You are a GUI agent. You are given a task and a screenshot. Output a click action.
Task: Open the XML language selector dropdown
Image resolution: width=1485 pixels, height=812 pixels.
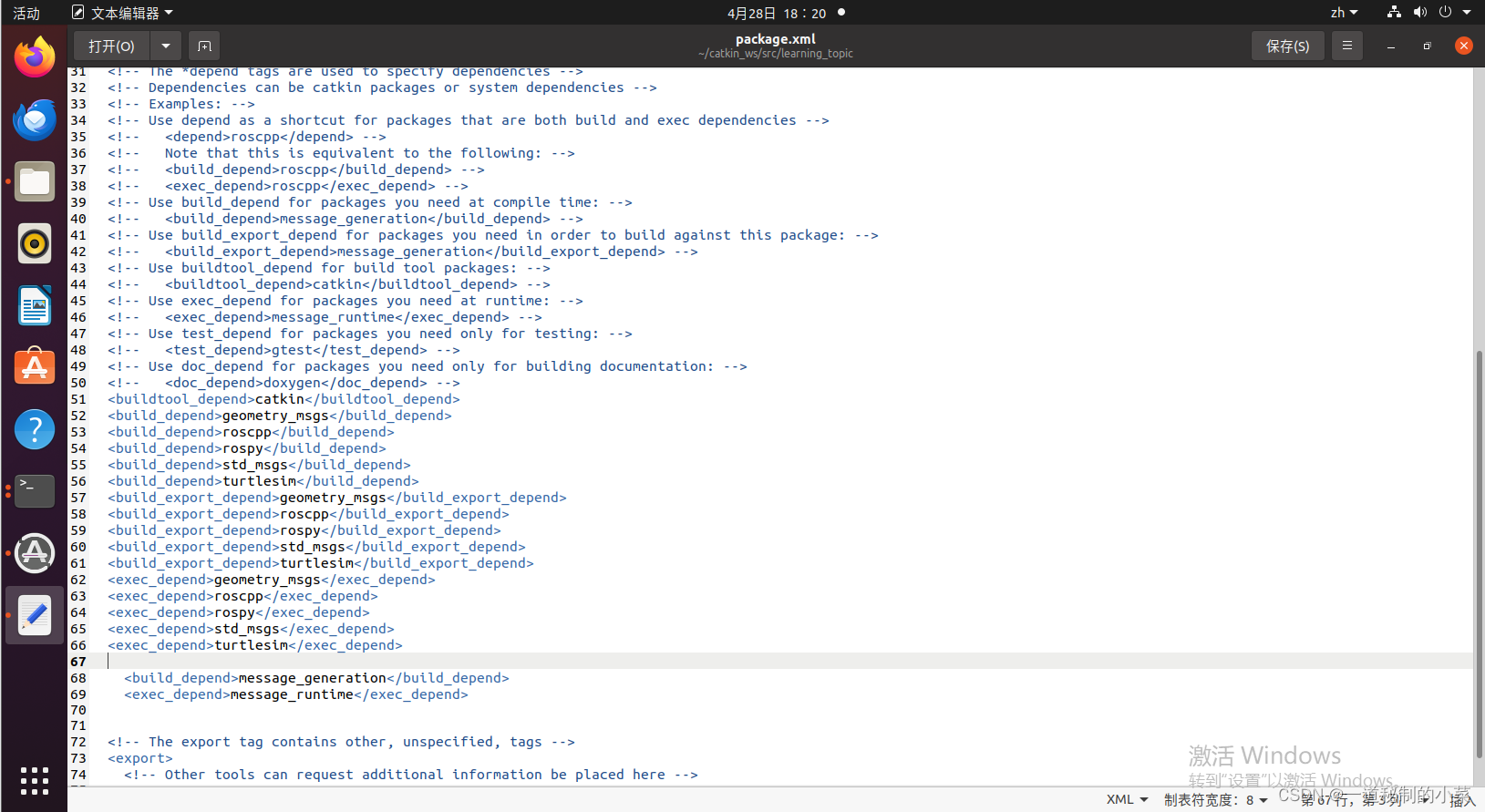[1127, 799]
